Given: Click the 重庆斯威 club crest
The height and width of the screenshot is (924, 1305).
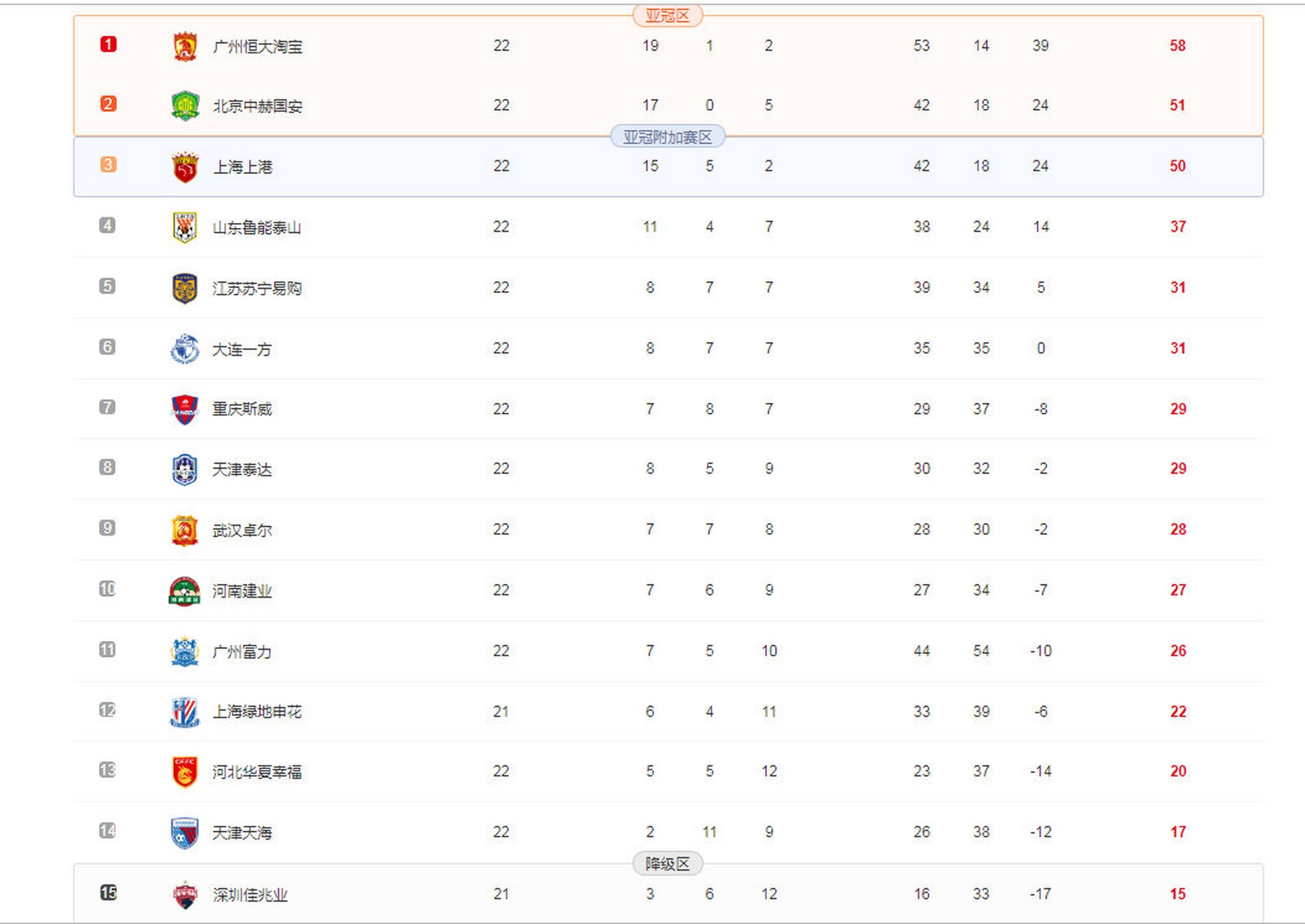Looking at the screenshot, I should (x=185, y=409).
